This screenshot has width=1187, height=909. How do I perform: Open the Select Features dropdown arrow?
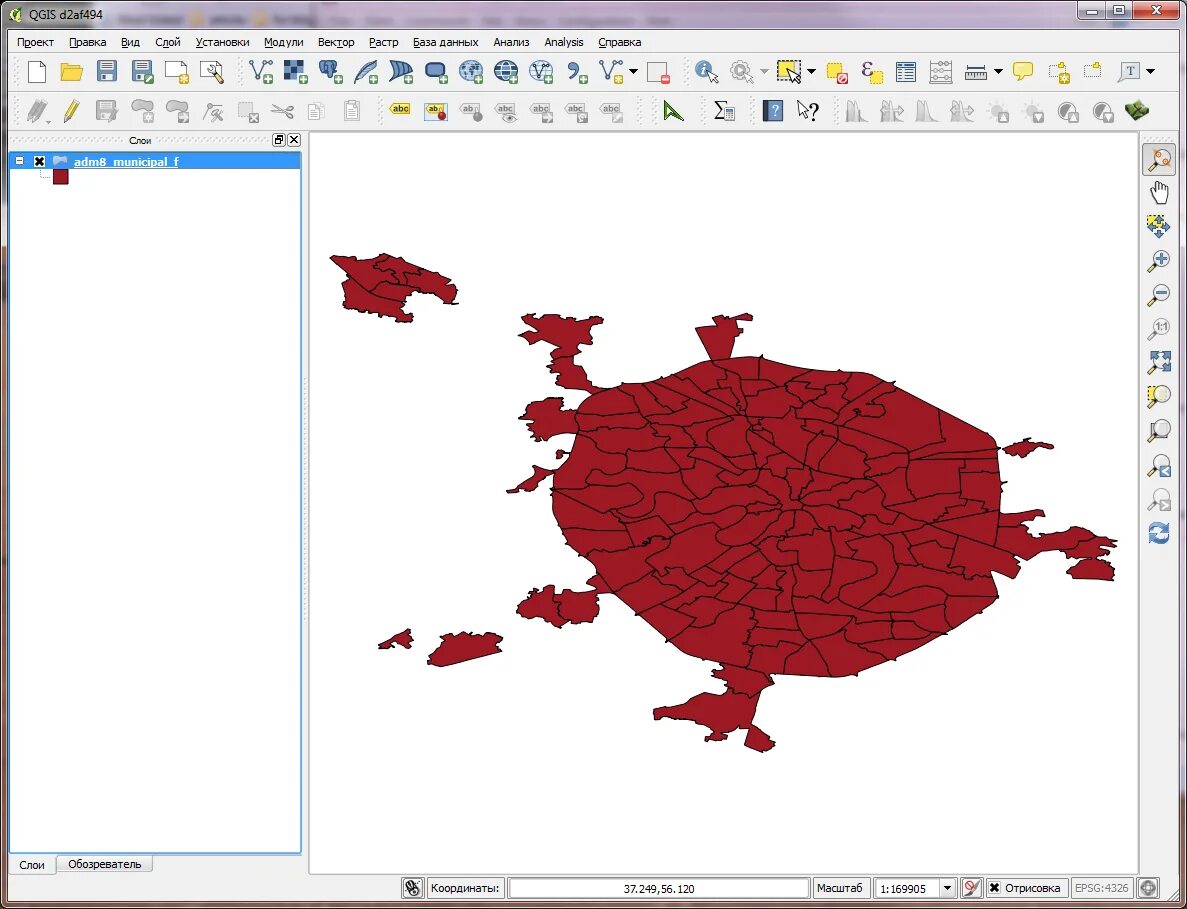(812, 72)
